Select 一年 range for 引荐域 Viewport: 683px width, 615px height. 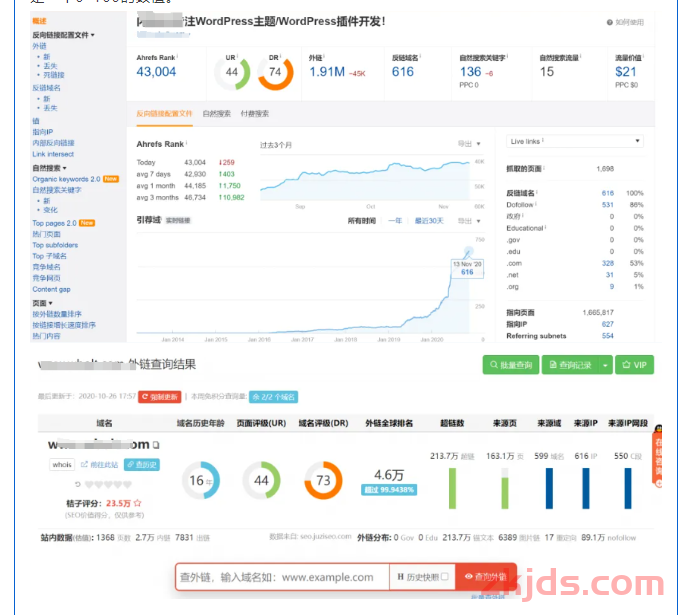tap(395, 221)
